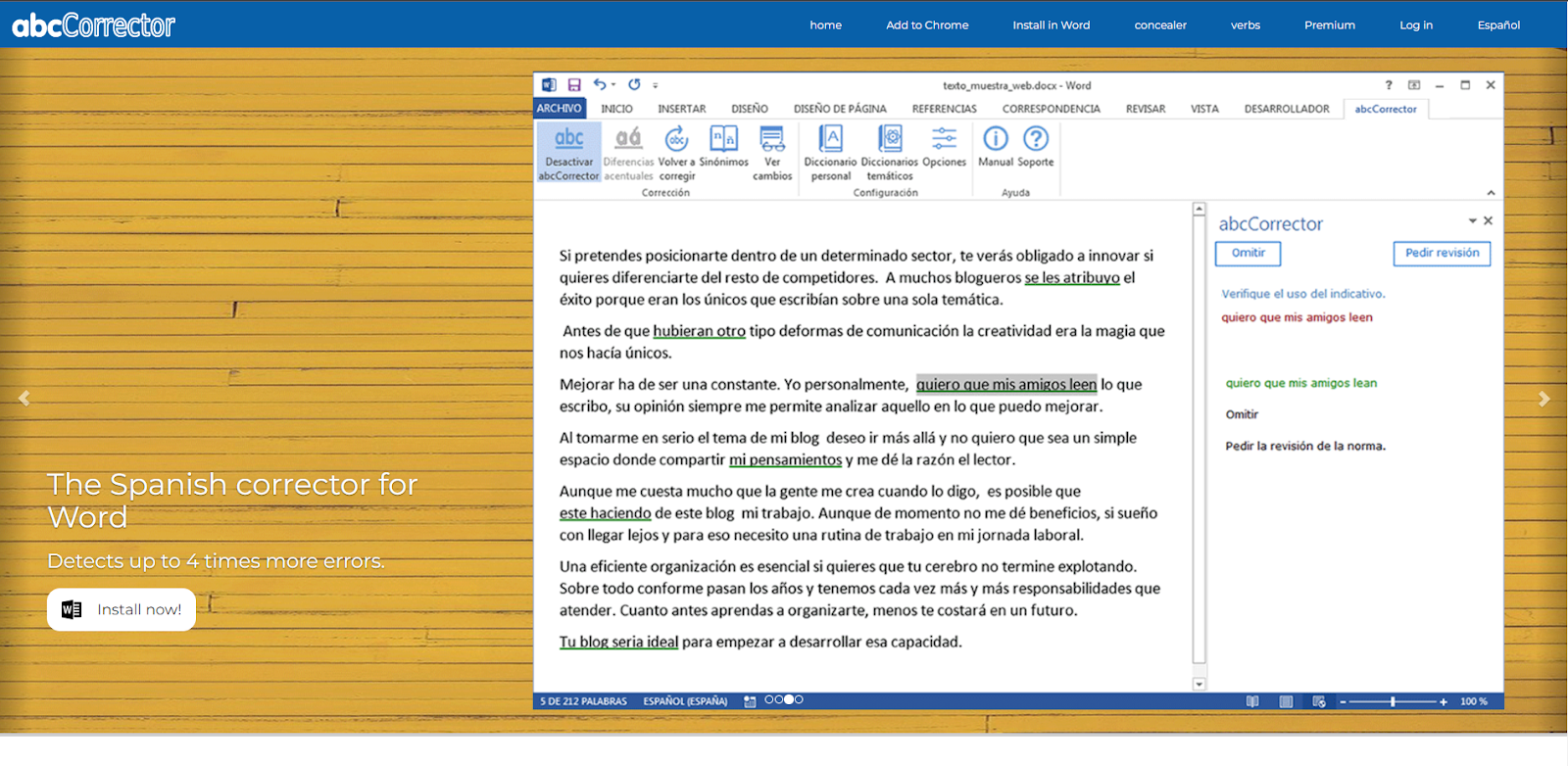Click the zoom slider handle
Viewport: 1568px width, 766px height.
[x=1393, y=701]
